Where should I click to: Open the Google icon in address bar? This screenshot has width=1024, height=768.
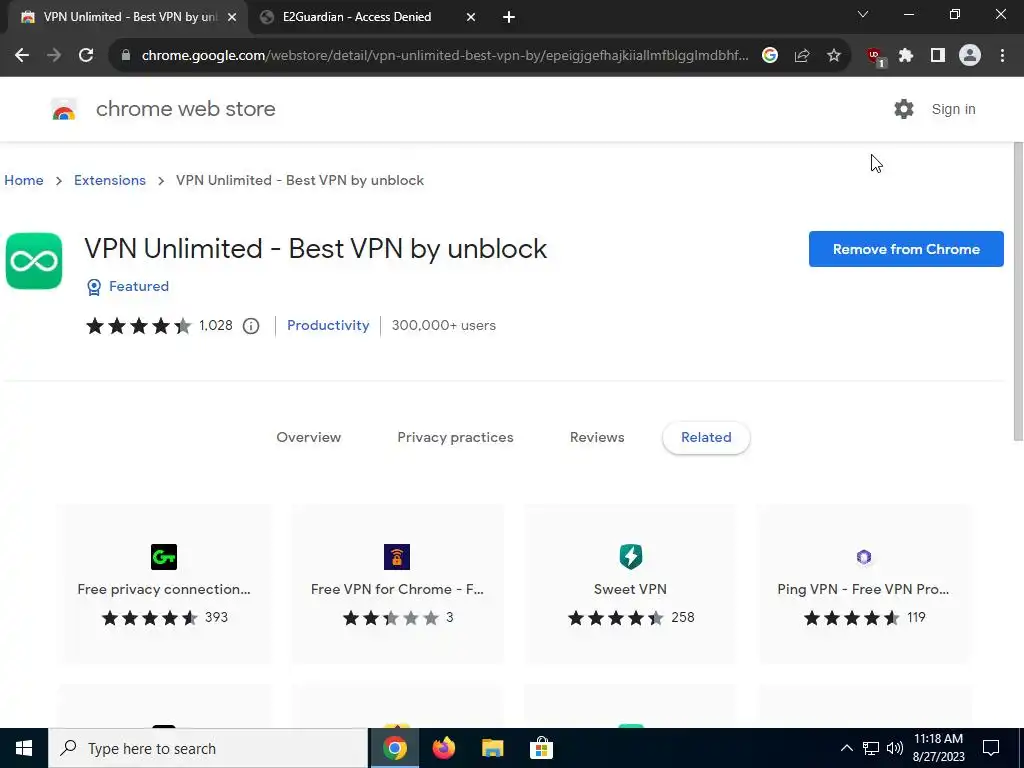[x=770, y=56]
